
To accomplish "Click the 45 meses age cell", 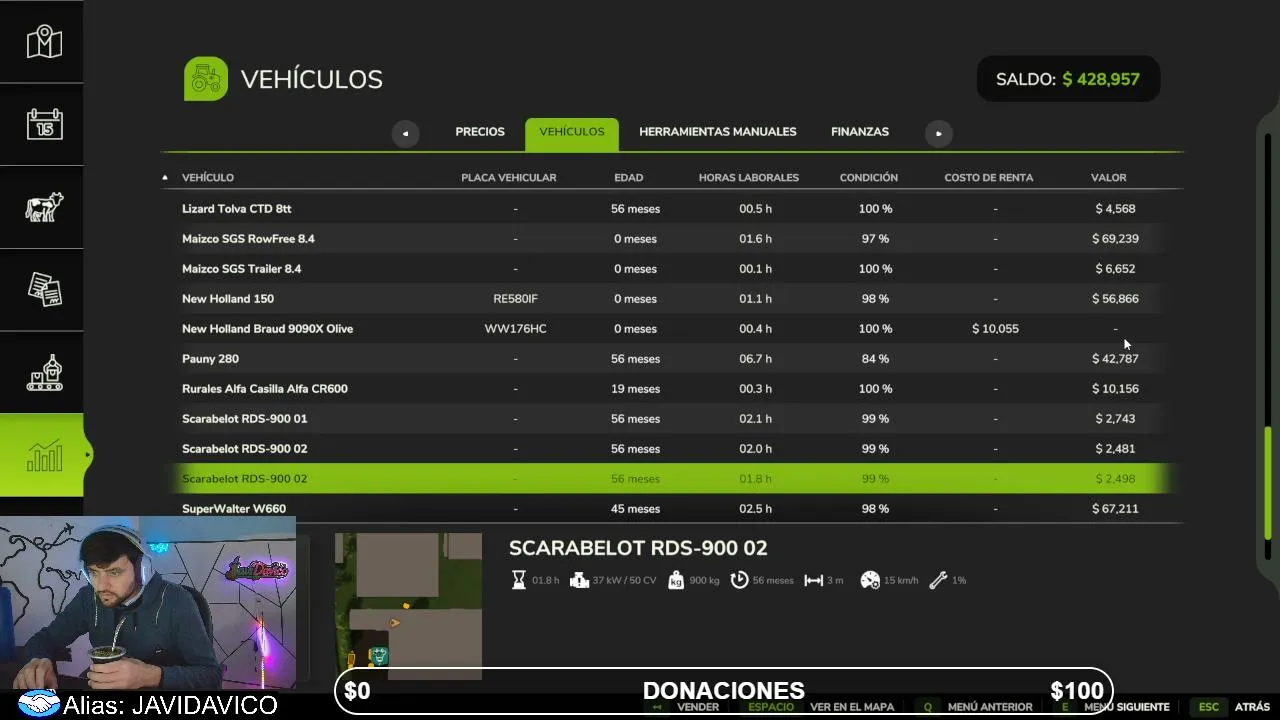I will (635, 509).
